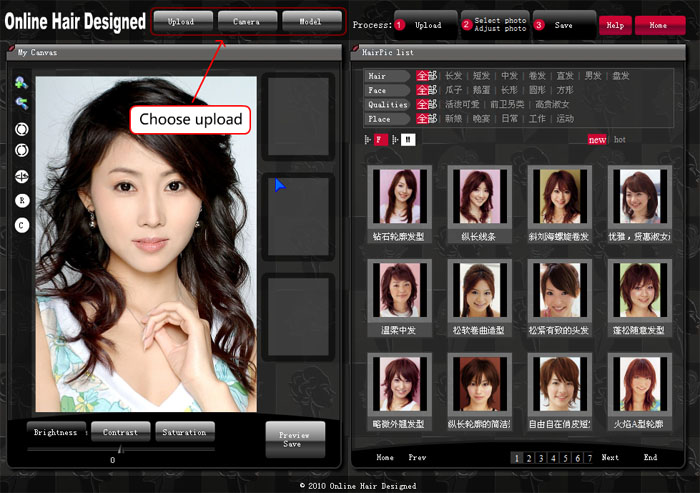Click the zoom-out magnifier with minus sign
This screenshot has width=700, height=493.
pyautogui.click(x=21, y=103)
